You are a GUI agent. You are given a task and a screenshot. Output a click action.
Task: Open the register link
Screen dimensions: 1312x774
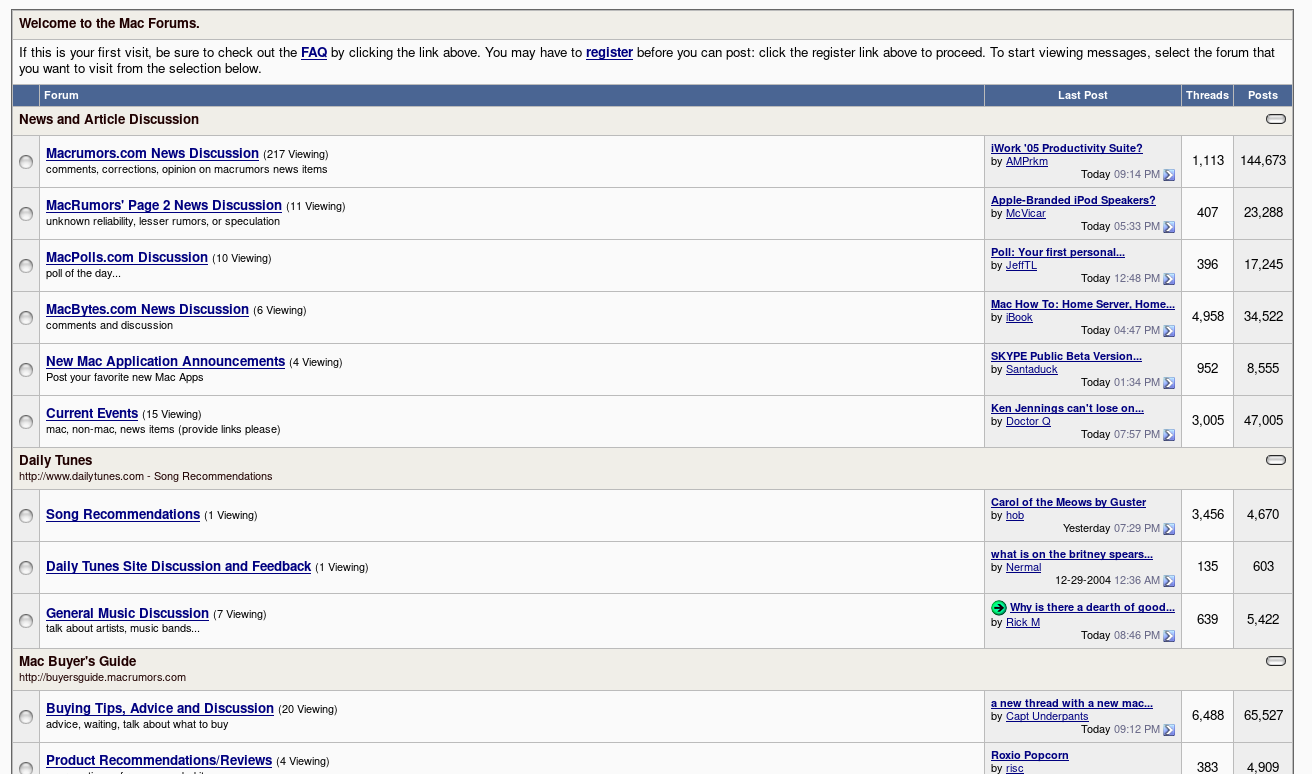tap(609, 52)
